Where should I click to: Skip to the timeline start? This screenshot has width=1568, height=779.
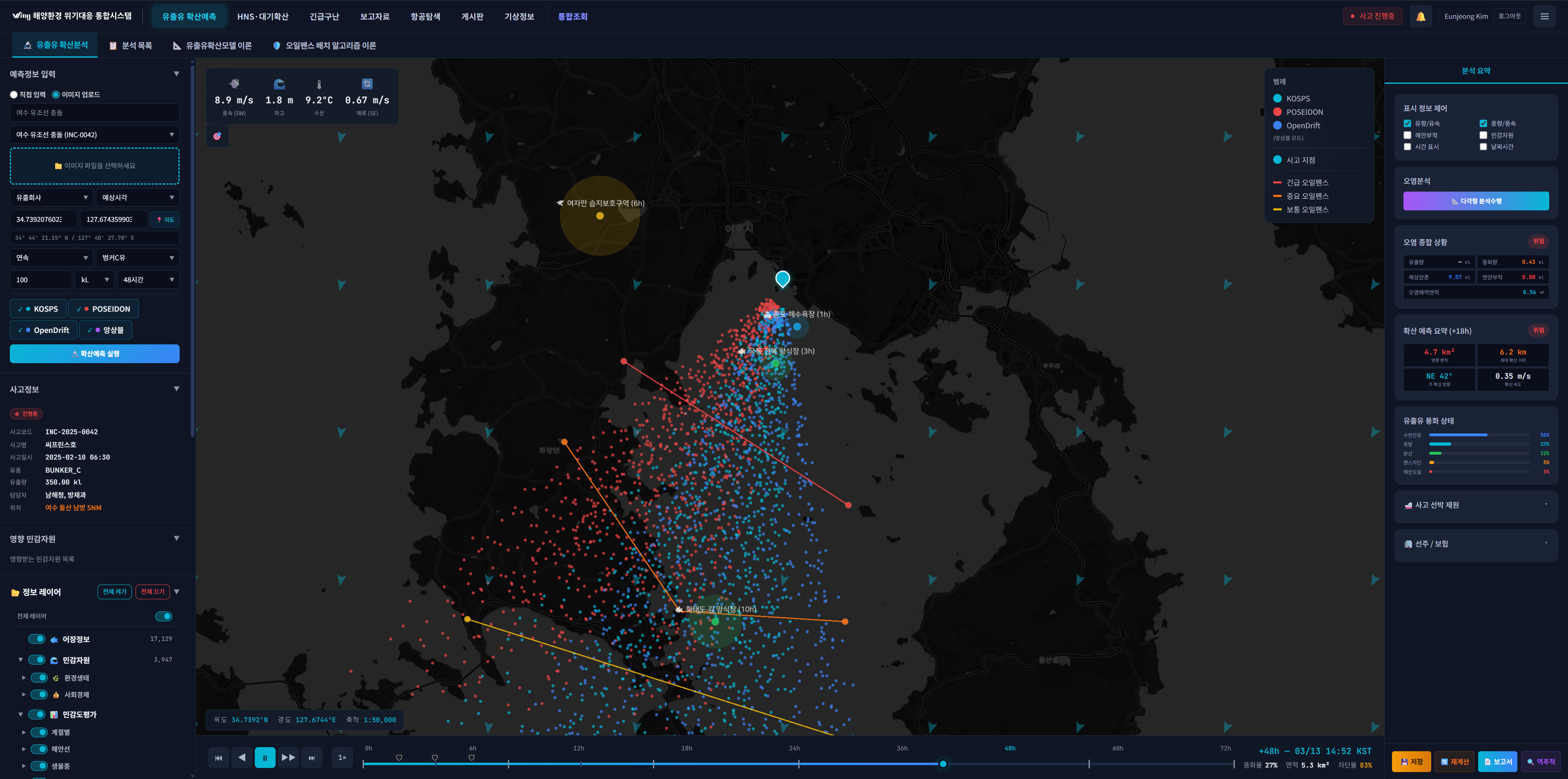pos(218,757)
